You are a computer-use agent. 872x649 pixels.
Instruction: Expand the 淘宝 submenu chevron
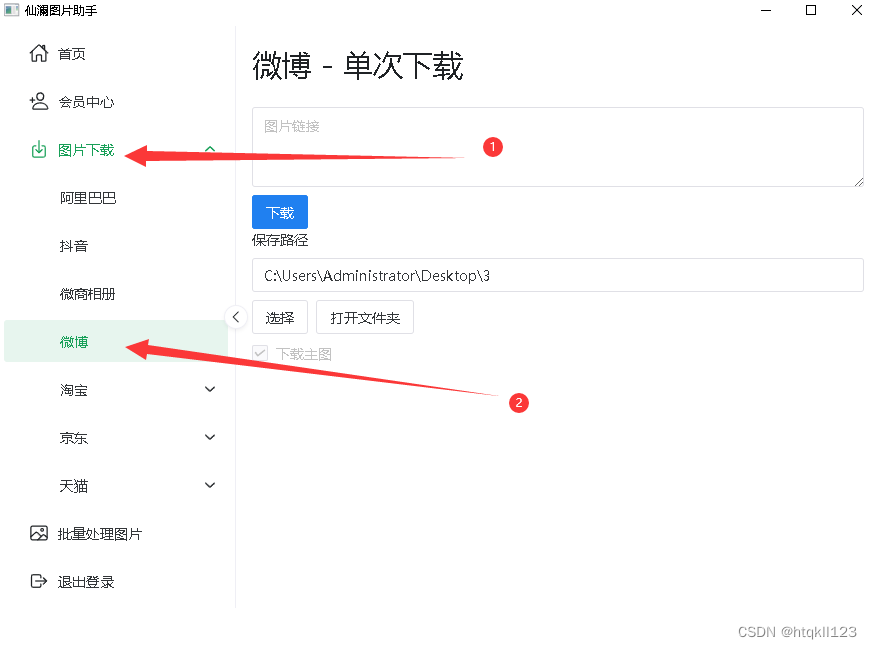210,389
